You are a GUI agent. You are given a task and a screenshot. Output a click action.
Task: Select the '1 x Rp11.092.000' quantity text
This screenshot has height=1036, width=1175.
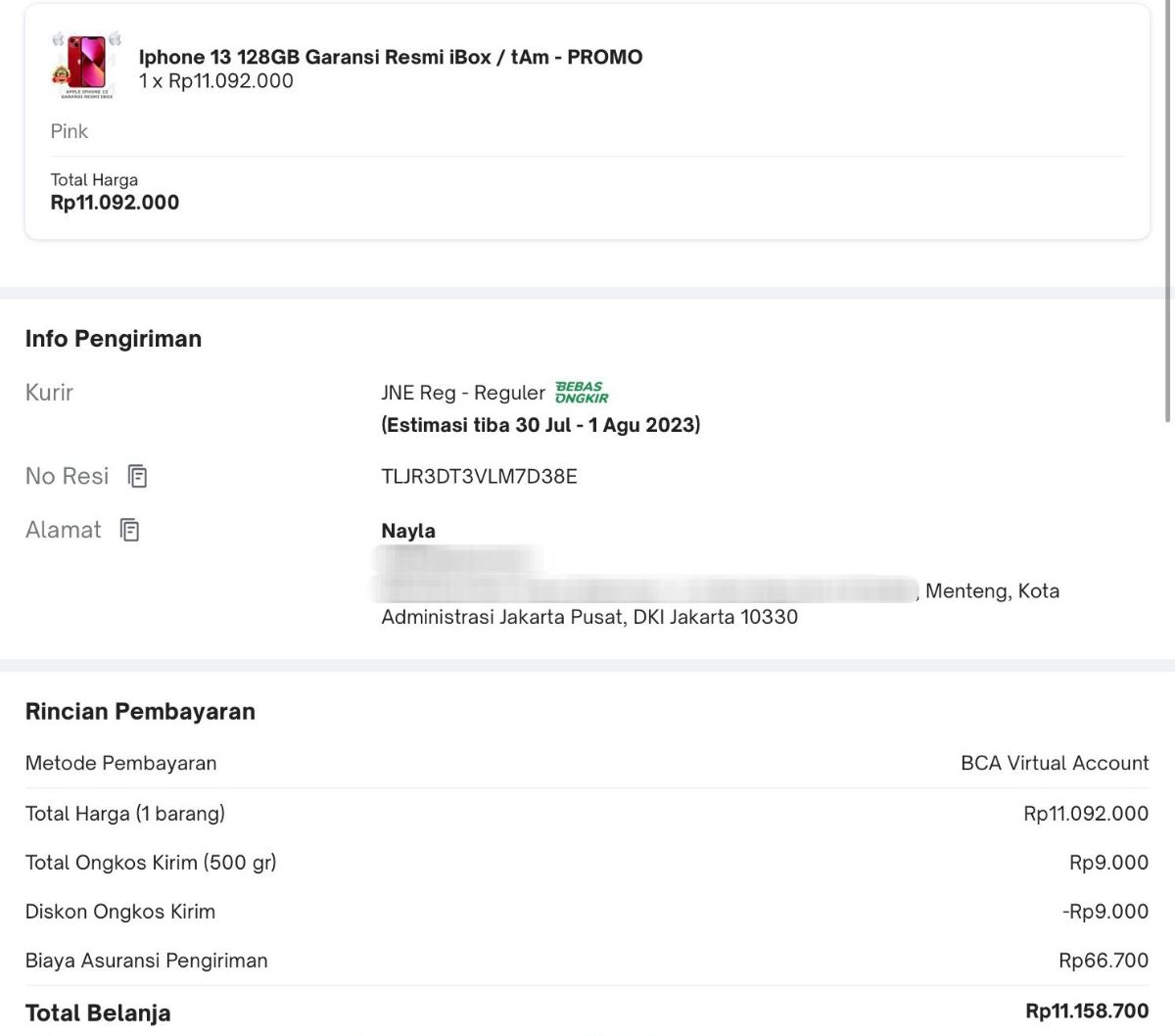click(x=216, y=81)
